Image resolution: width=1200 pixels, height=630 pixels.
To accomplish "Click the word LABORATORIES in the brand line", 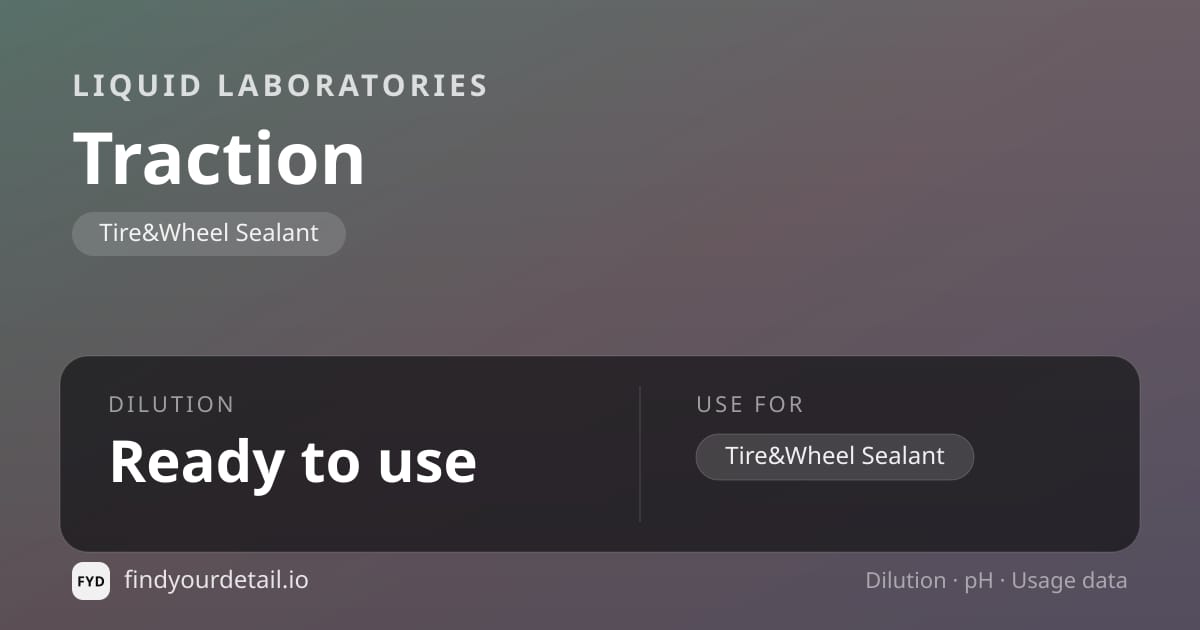I will pos(353,86).
